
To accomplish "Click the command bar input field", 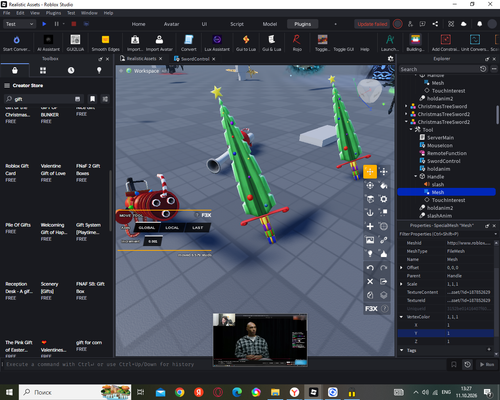I will (223, 364).
